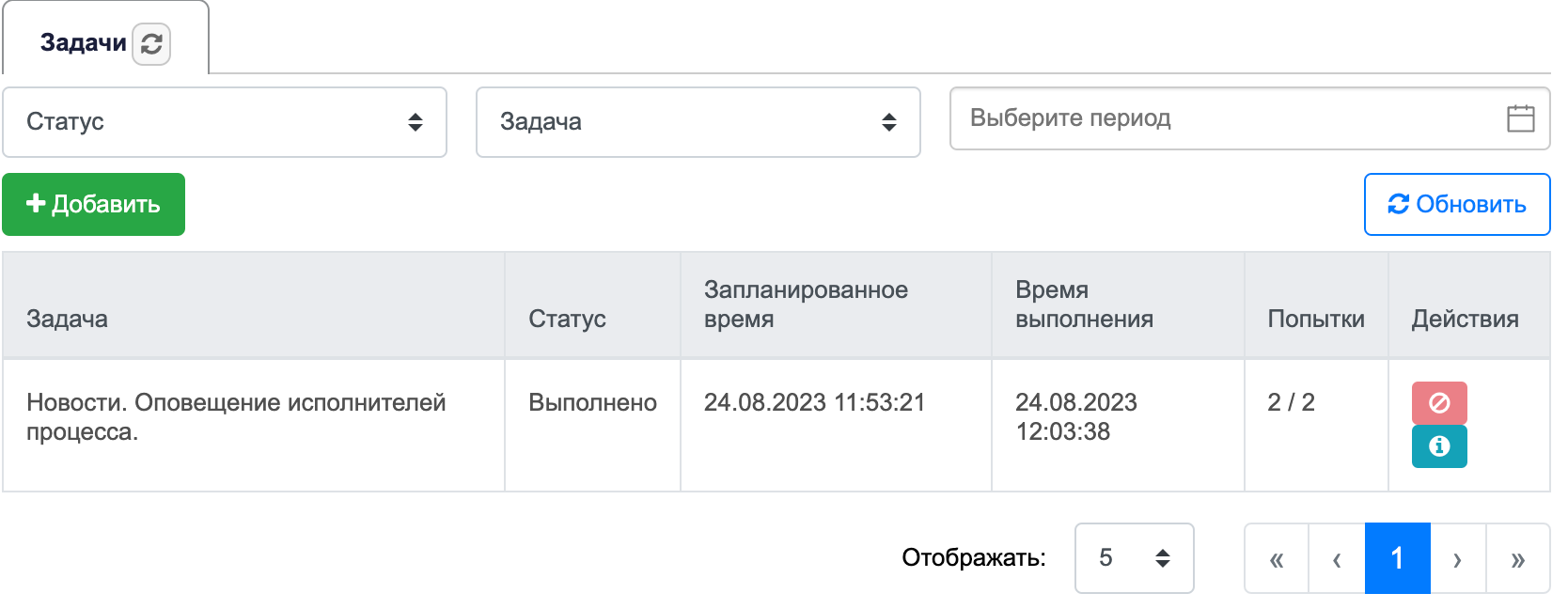Expand the Отображать page size selector

[1135, 558]
